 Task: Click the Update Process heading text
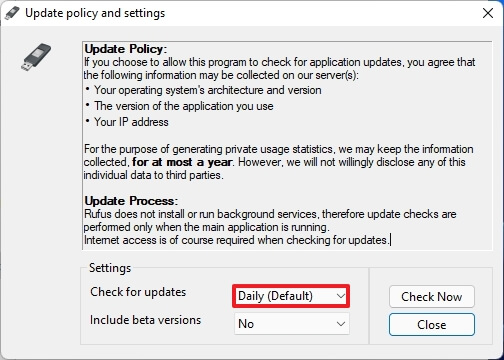coord(131,201)
